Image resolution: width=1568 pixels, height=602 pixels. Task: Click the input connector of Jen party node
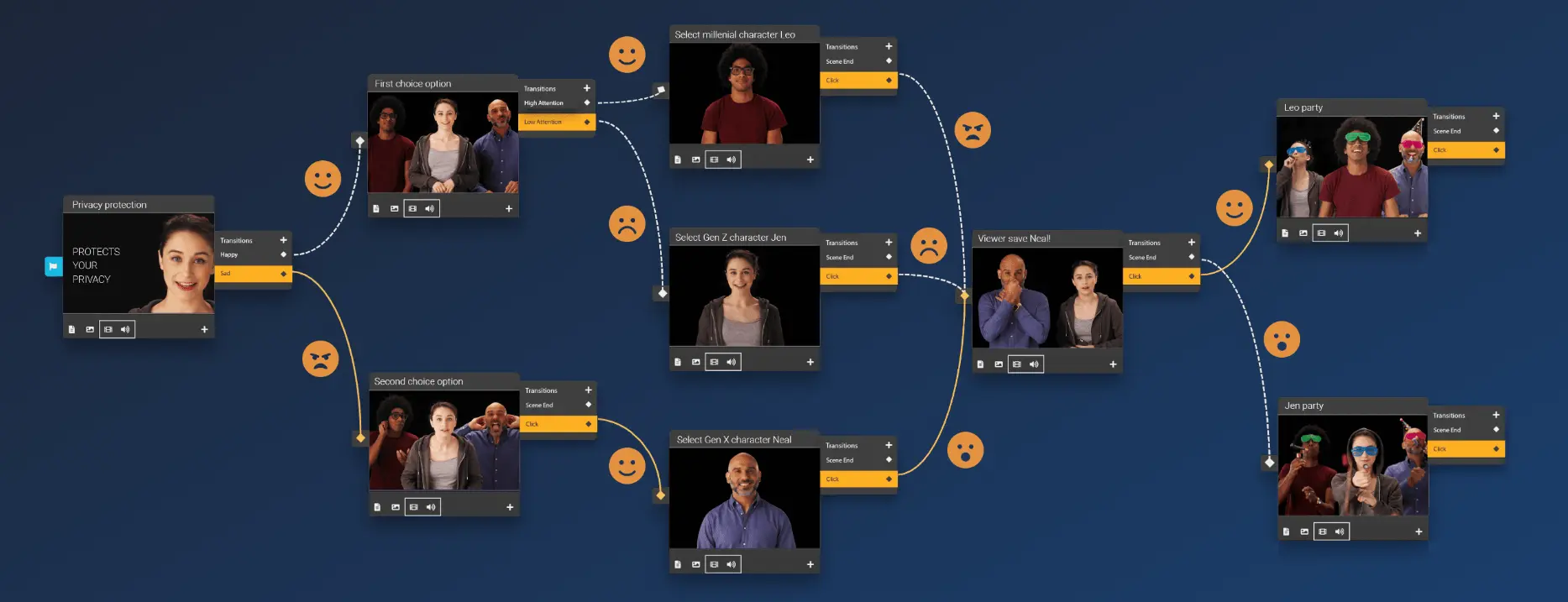coord(1270,462)
